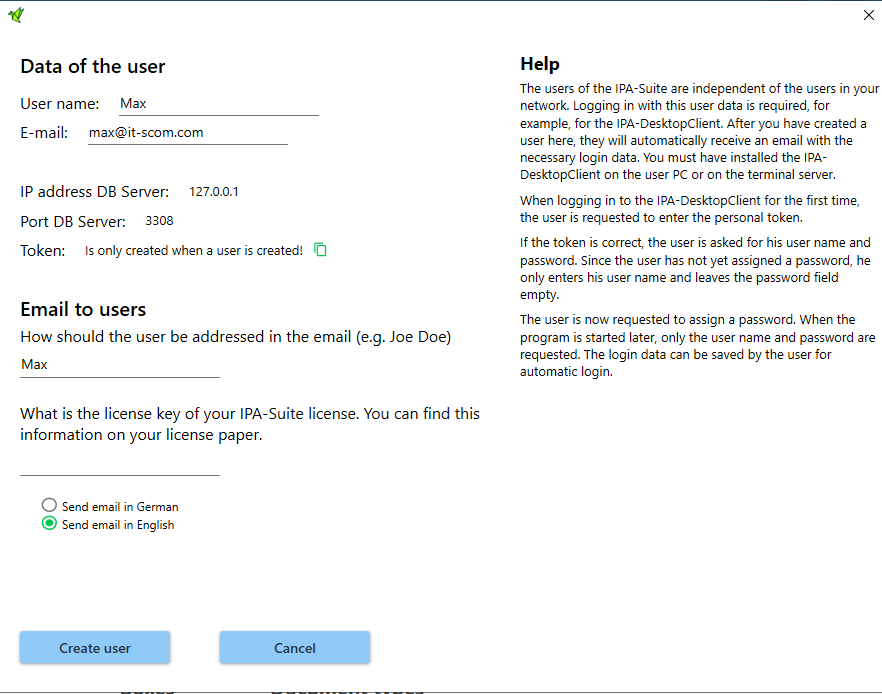Viewport: 882px width, 694px height.
Task: Select the German email radio button
Action: (x=49, y=506)
